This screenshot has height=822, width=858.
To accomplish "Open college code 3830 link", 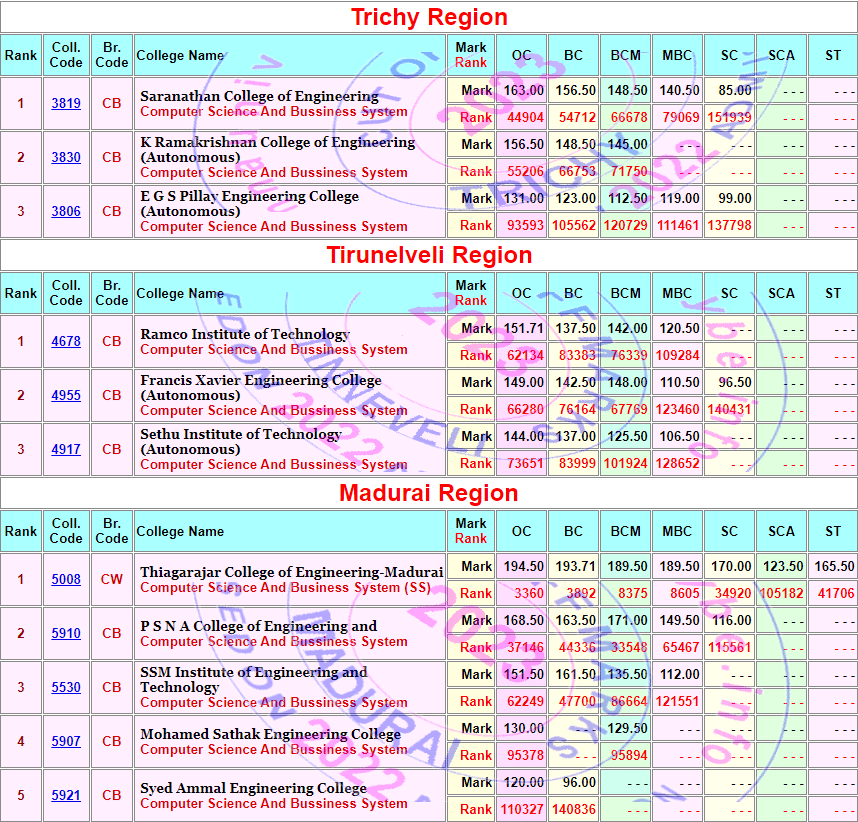I will coord(66,157).
